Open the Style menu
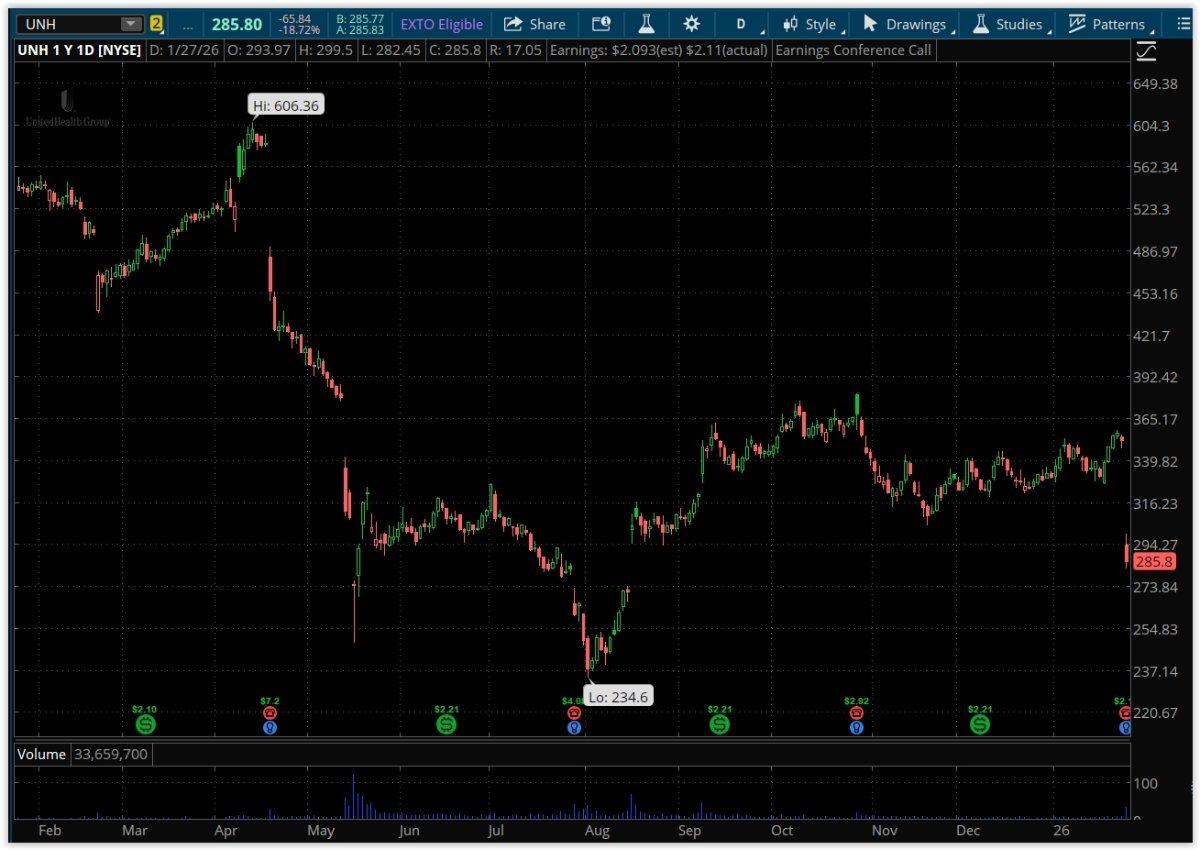This screenshot has width=1200, height=850. [x=811, y=24]
